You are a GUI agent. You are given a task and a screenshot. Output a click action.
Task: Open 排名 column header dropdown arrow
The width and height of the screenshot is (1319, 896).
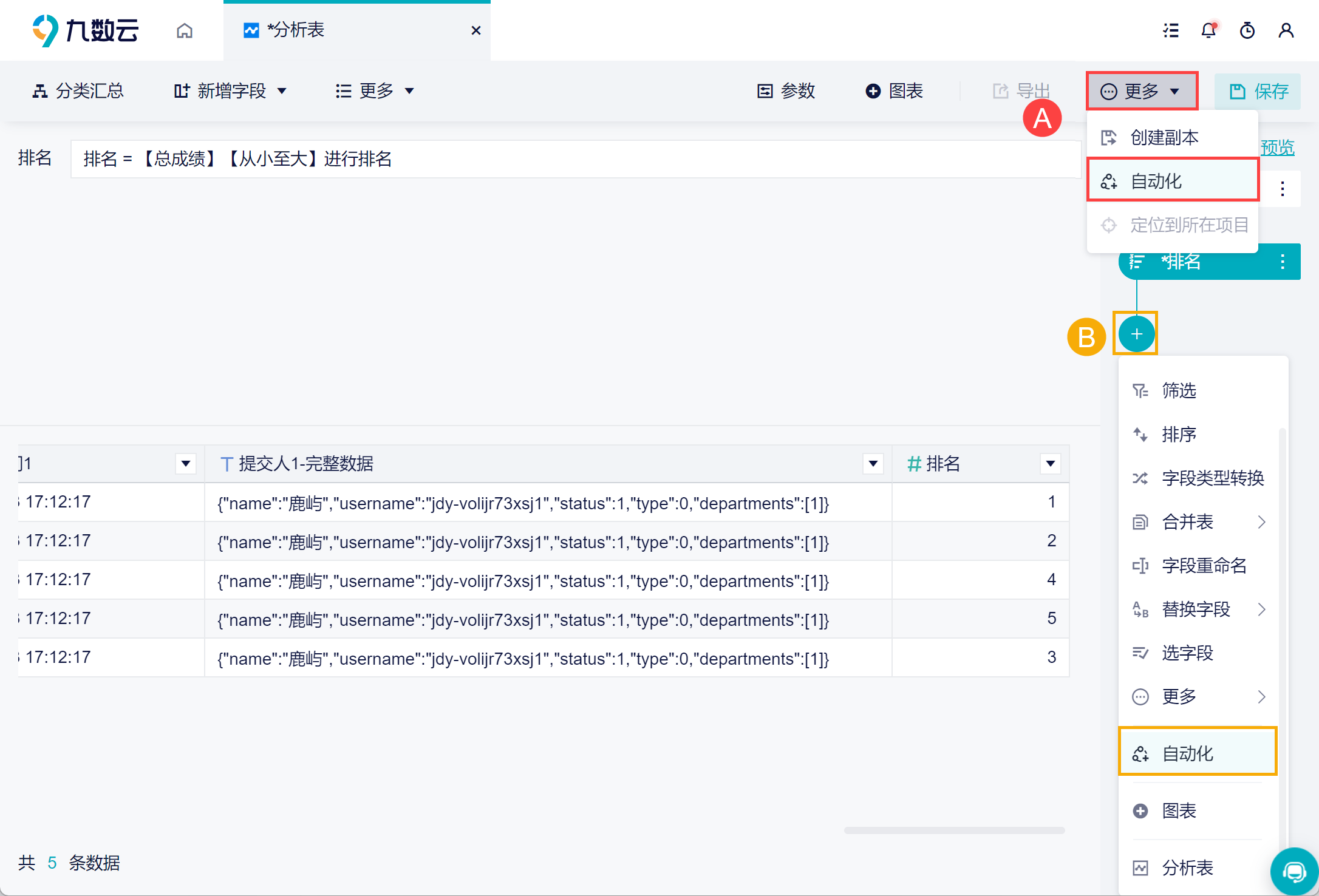coord(1050,464)
